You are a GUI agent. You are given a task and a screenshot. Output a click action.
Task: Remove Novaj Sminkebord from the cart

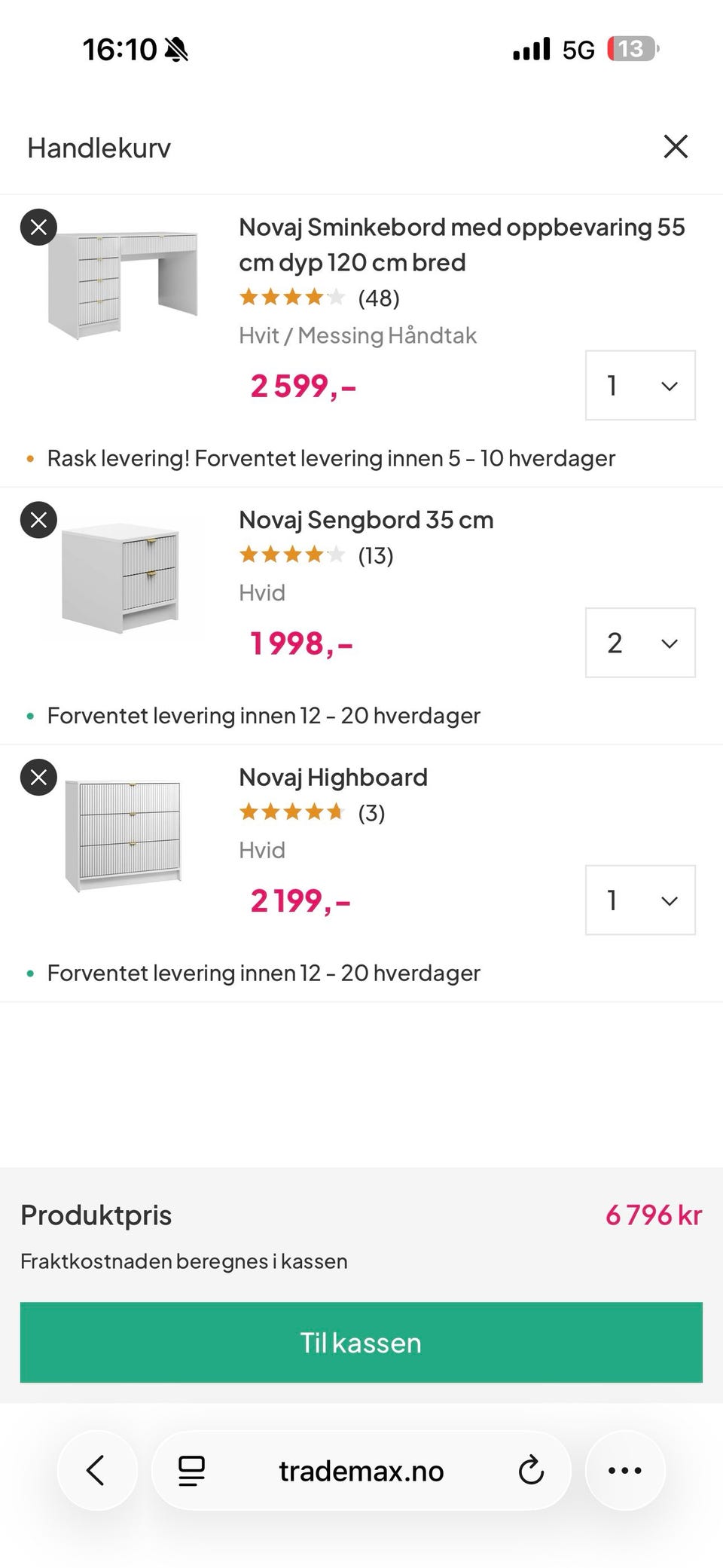38,227
